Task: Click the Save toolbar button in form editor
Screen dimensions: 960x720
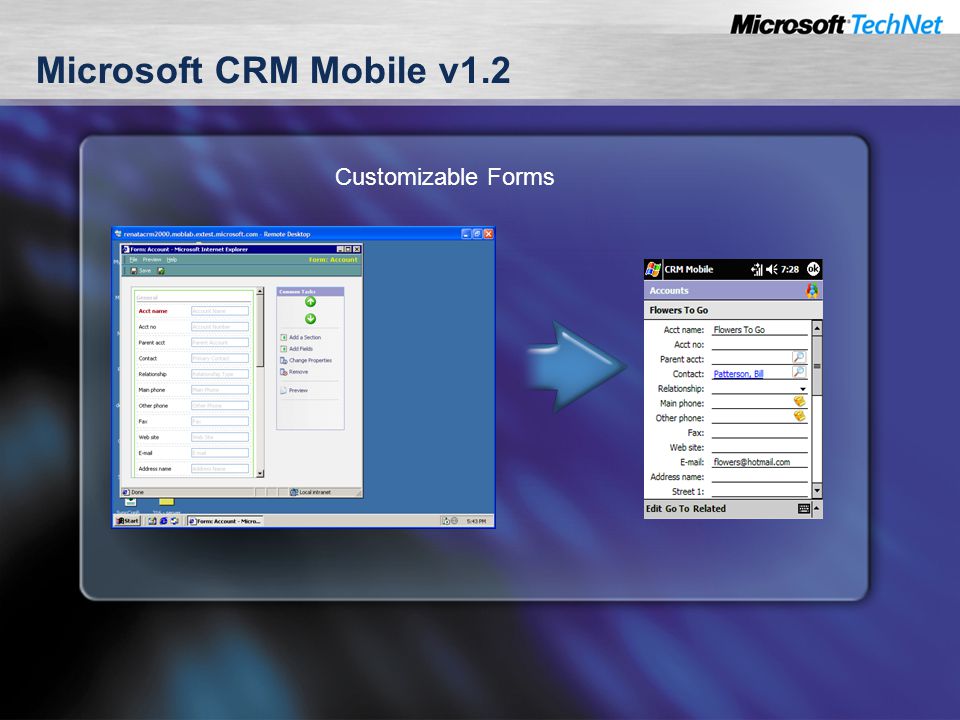Action: point(141,271)
